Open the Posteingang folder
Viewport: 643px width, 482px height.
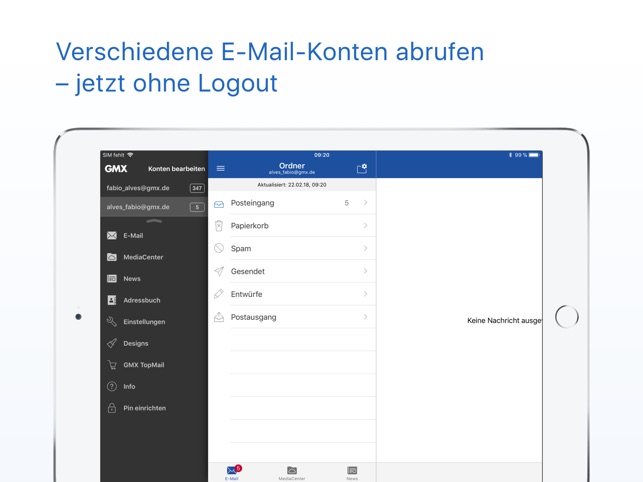tap(292, 203)
